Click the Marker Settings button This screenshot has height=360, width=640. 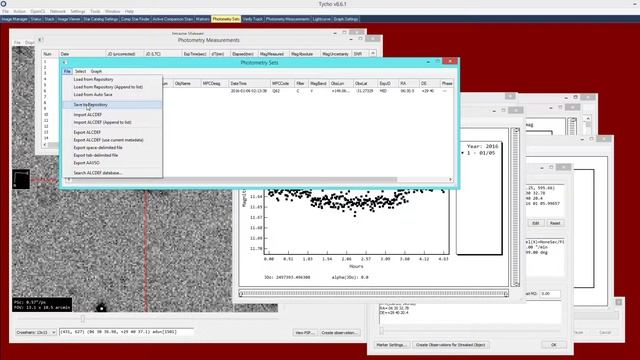tap(391, 345)
